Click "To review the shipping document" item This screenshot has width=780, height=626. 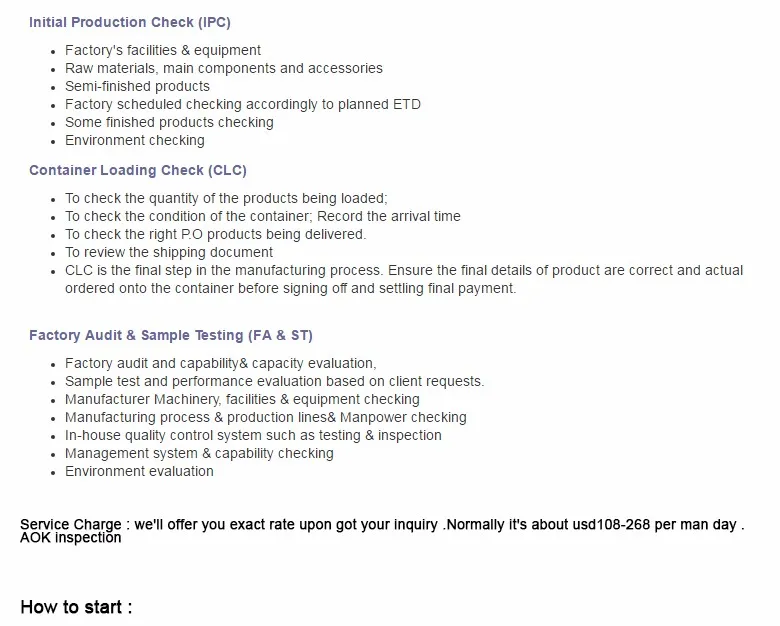tap(169, 252)
